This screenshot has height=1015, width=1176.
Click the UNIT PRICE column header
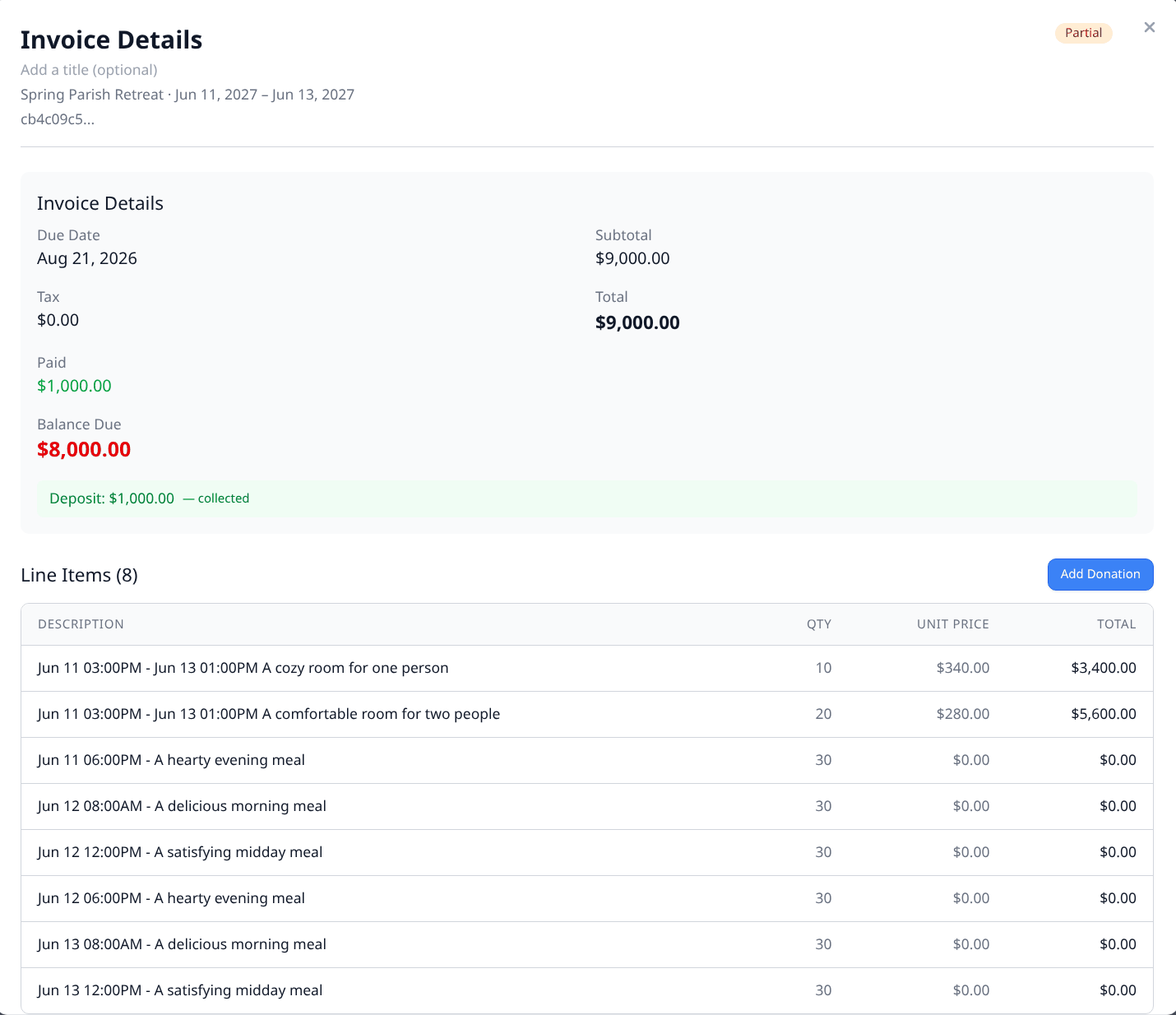953,624
